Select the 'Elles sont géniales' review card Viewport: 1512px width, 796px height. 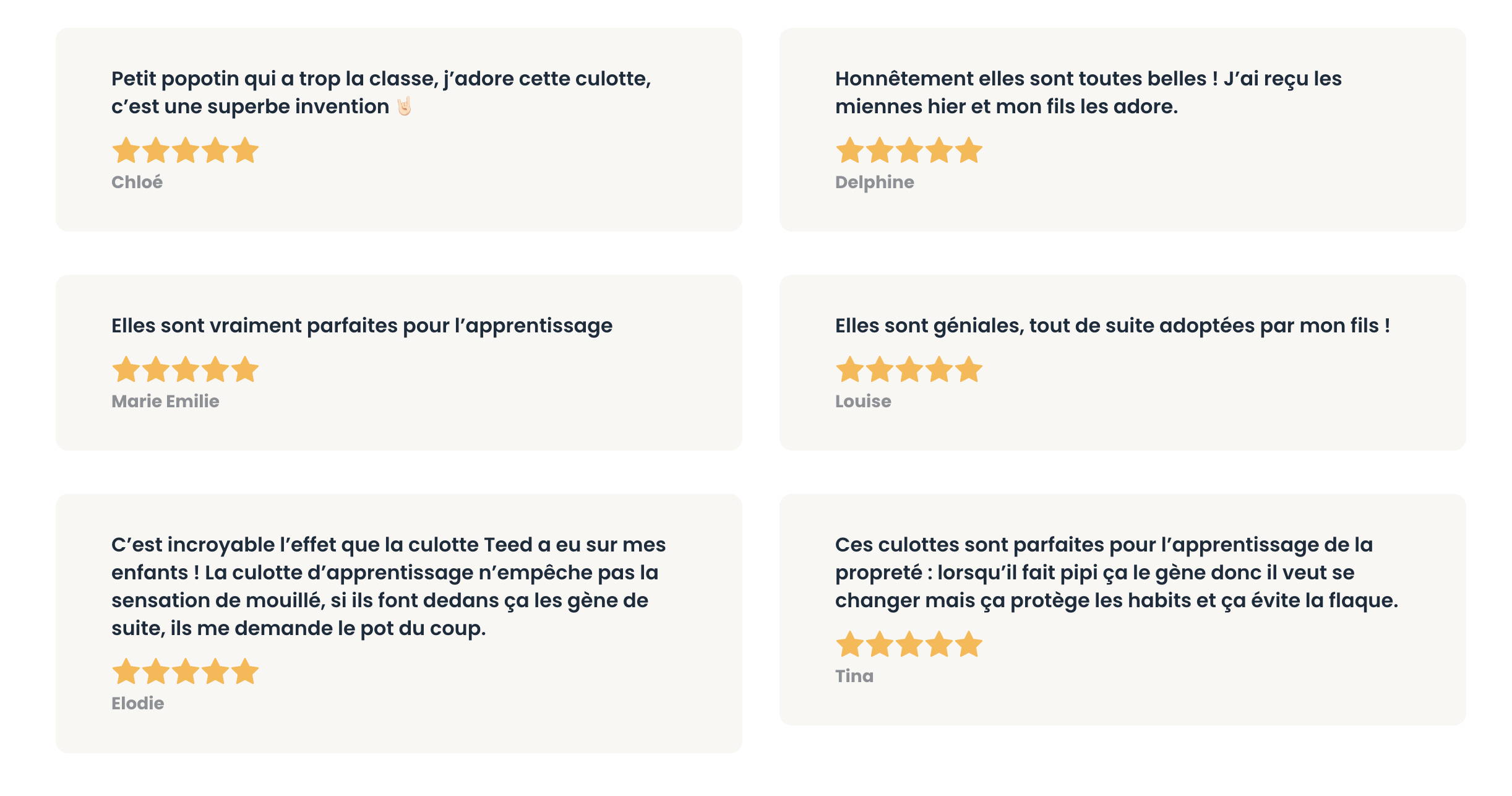click(1122, 363)
